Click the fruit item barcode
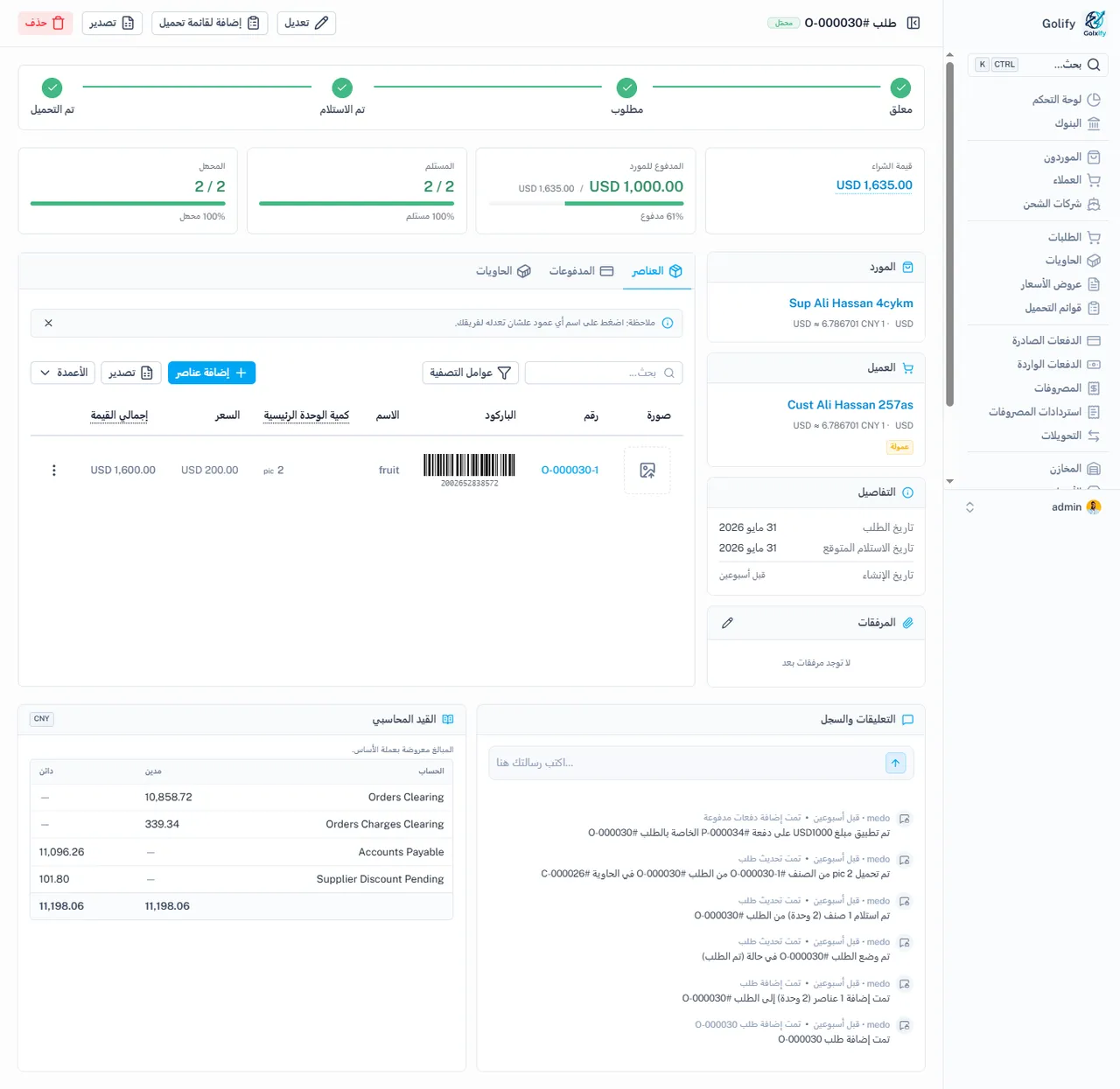The height and width of the screenshot is (1089, 1120). [x=470, y=471]
